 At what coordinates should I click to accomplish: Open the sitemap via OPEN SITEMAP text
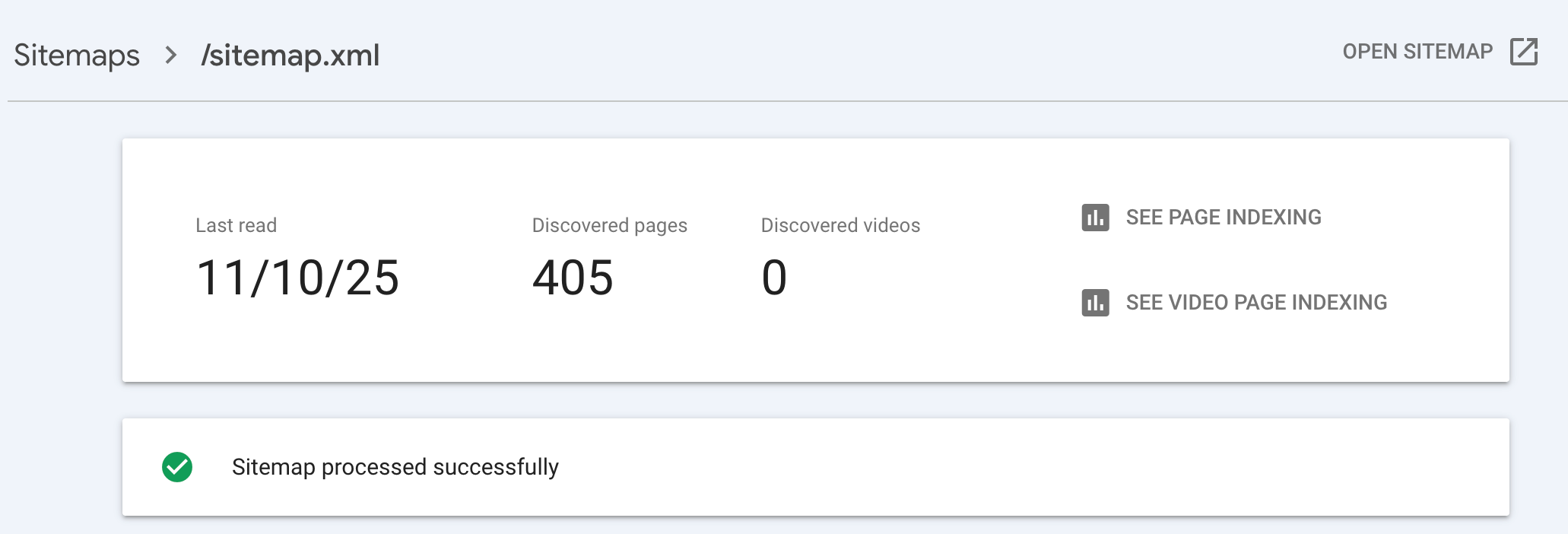(1417, 52)
